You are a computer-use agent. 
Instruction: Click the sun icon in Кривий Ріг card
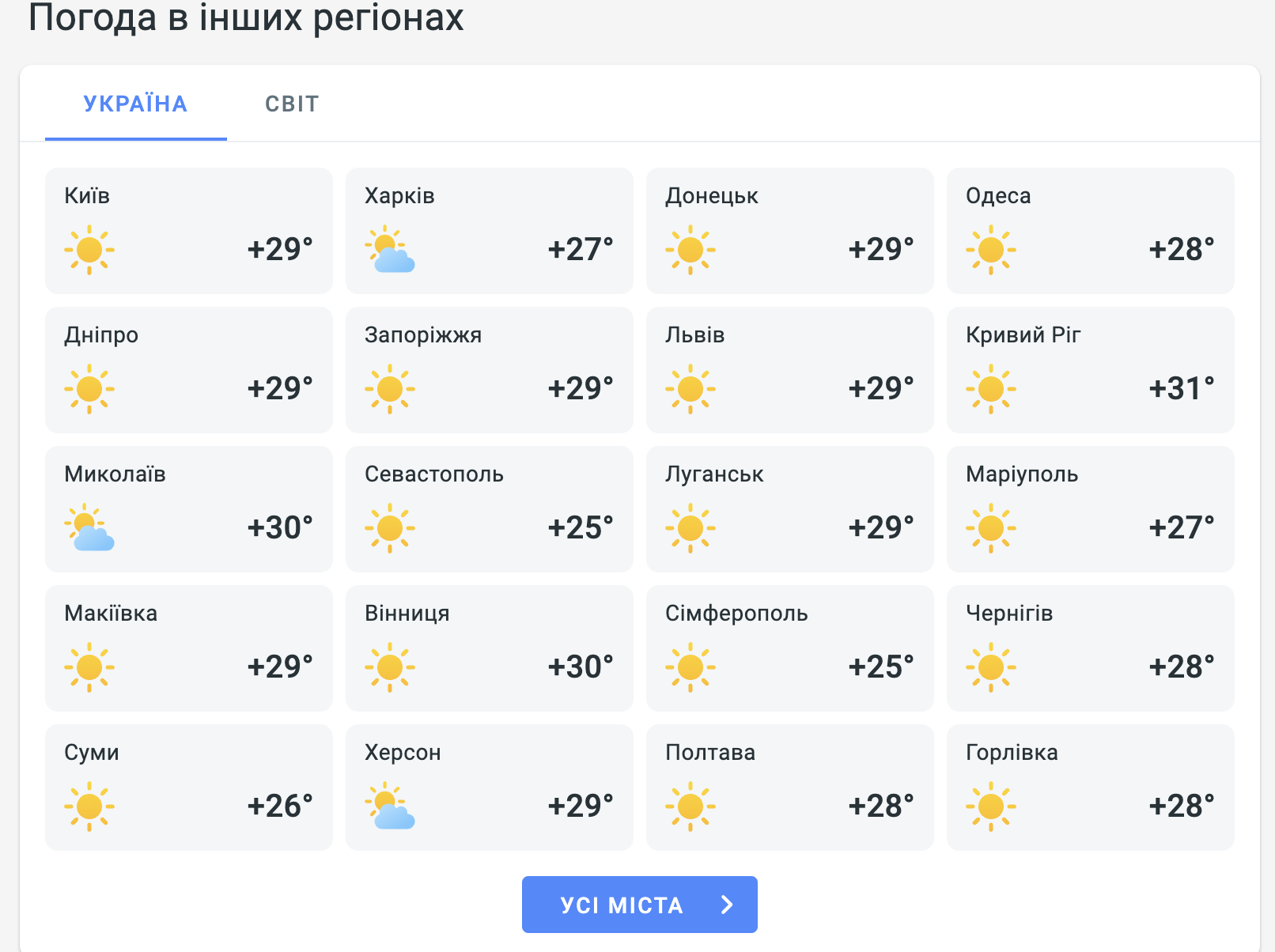991,389
